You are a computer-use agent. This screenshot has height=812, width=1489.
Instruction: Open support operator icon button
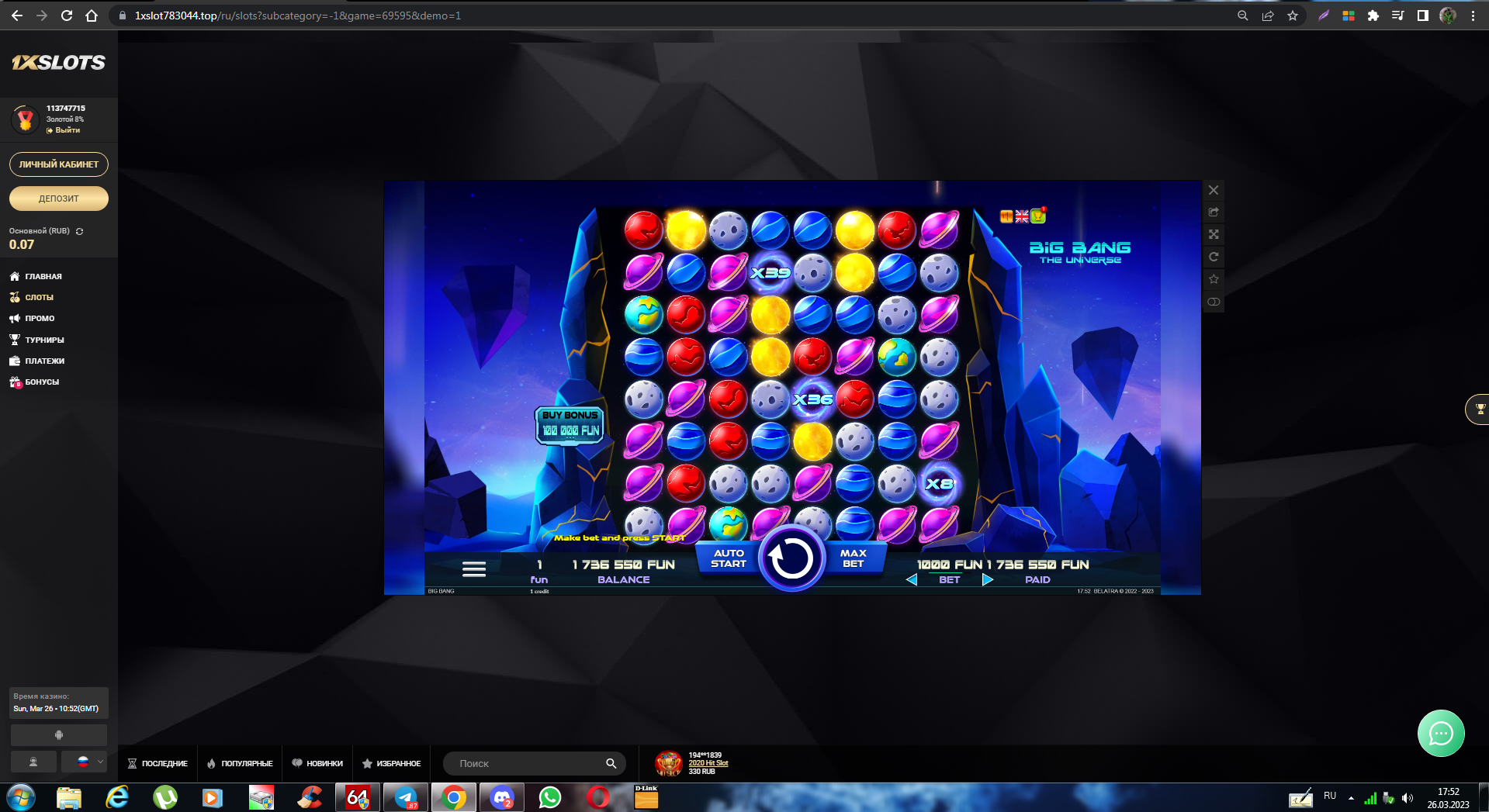coord(33,762)
